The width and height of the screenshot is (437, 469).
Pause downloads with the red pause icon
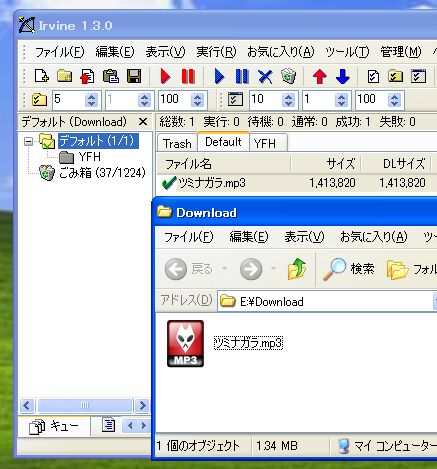tap(188, 76)
